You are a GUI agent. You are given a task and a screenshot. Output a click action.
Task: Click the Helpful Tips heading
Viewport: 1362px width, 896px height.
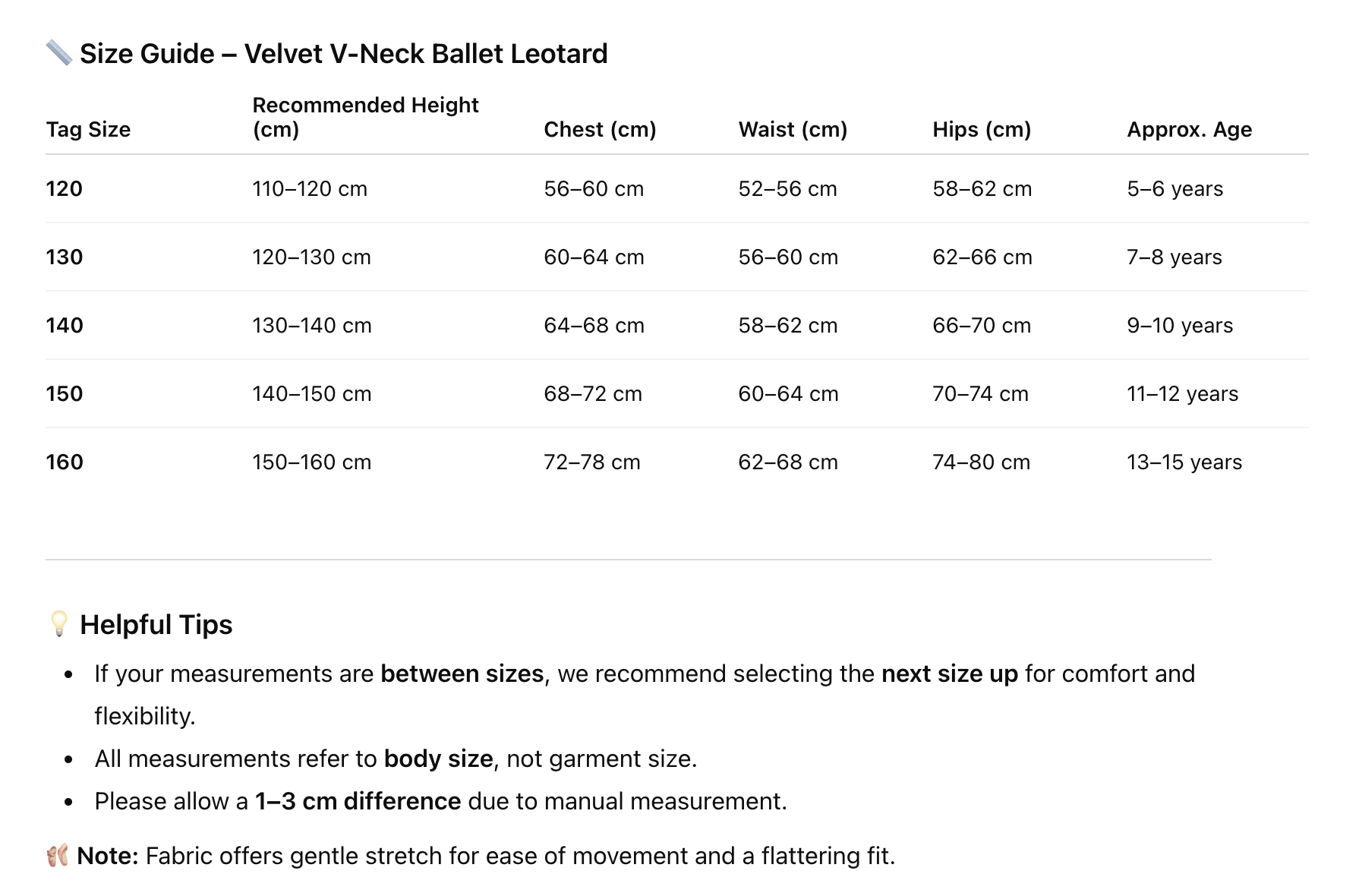pos(156,625)
